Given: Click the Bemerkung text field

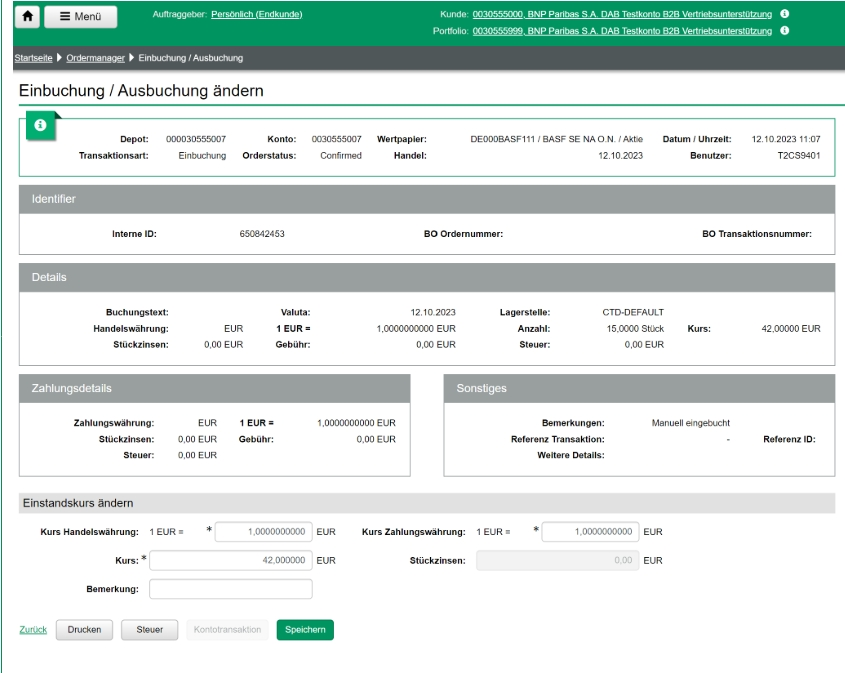Looking at the screenshot, I should coord(231,589).
